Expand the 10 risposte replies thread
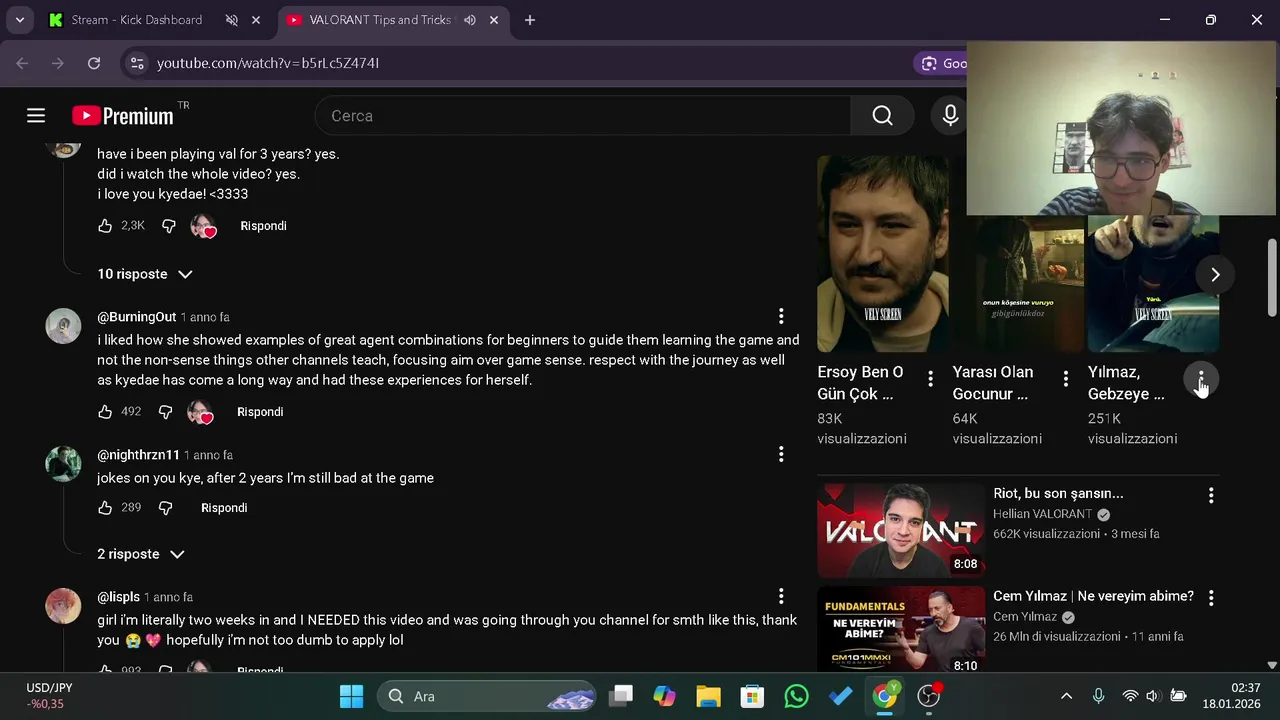Viewport: 1280px width, 720px height. pos(145,274)
